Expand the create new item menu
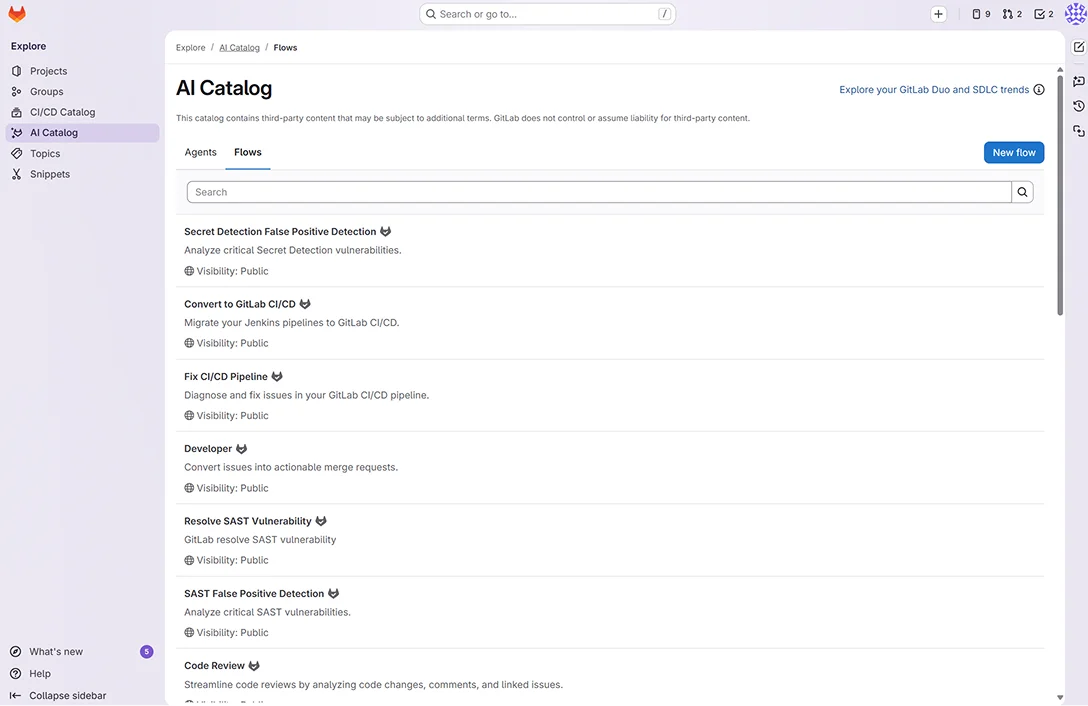 coord(938,13)
